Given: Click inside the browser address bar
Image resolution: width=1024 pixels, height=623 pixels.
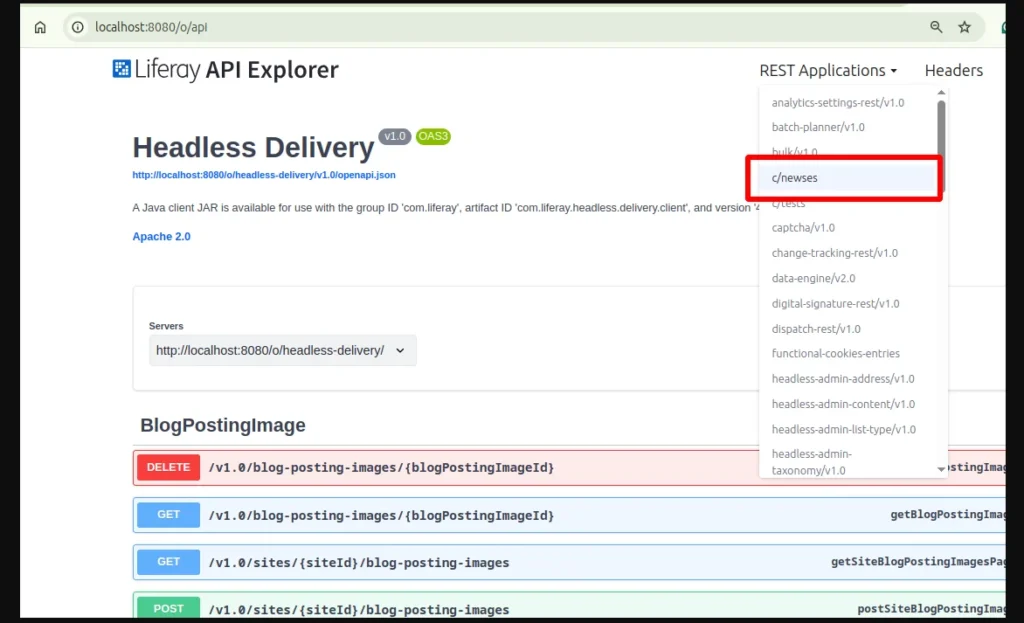Looking at the screenshot, I should [x=400, y=27].
